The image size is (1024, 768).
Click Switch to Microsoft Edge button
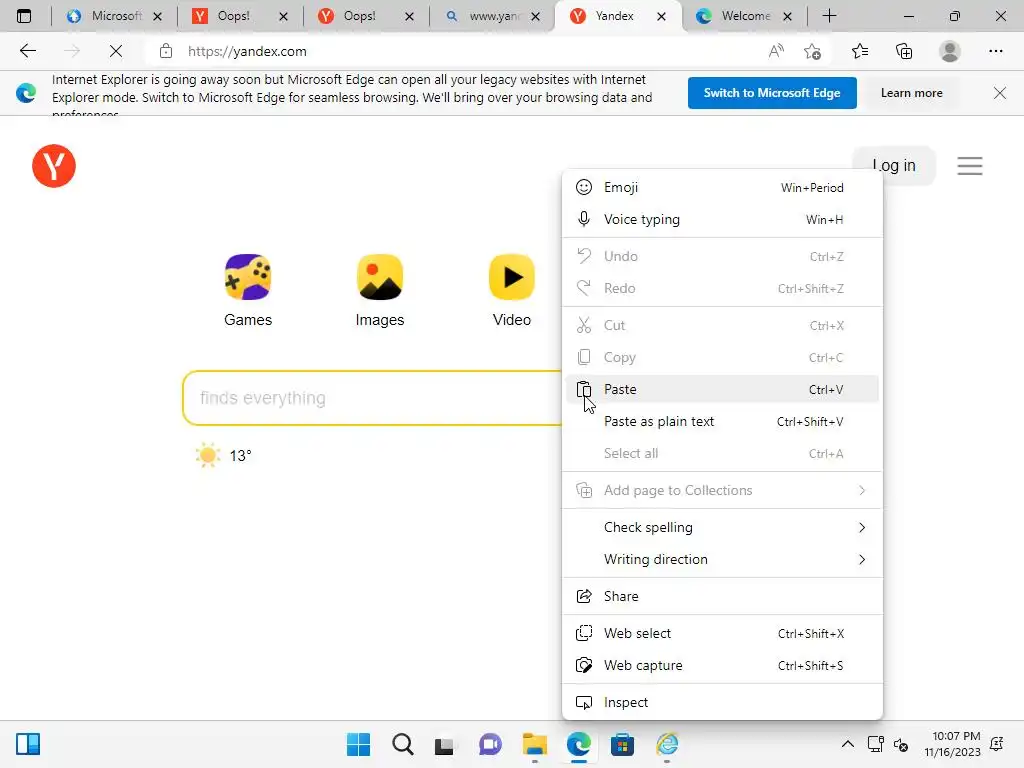coord(772,93)
